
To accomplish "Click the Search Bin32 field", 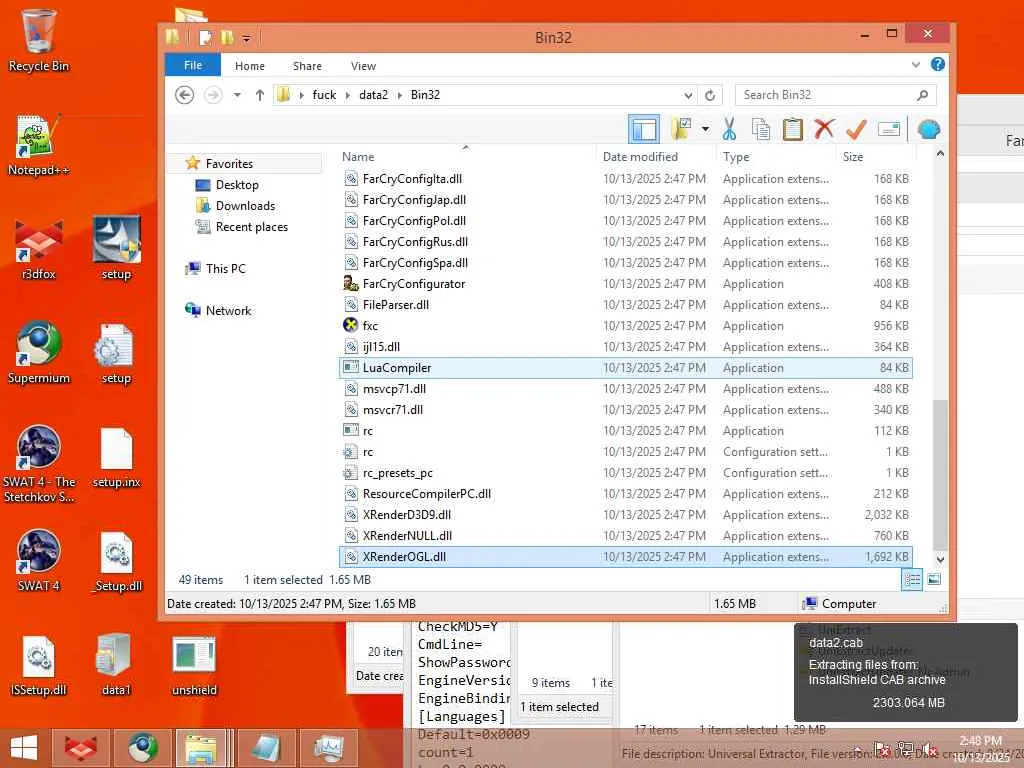I will click(836, 95).
